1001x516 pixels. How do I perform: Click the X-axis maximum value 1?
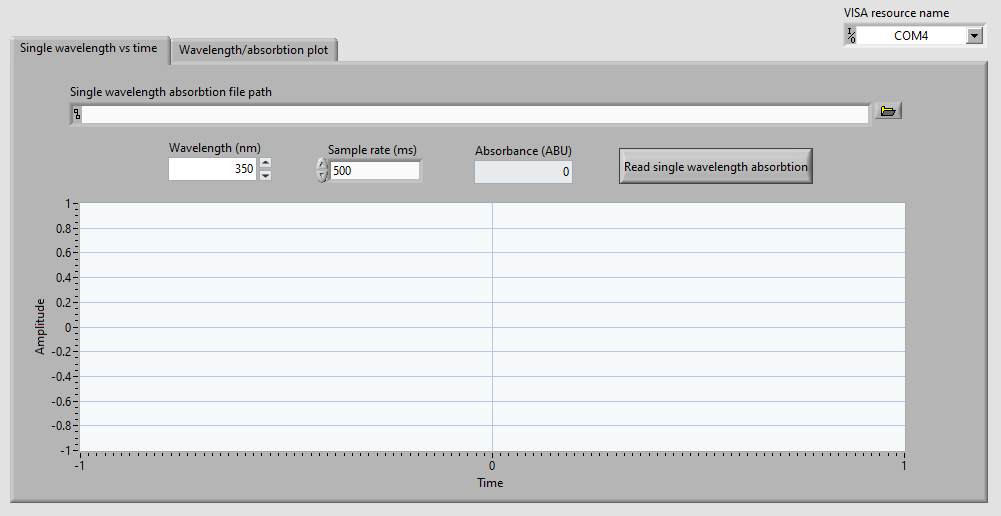click(904, 465)
